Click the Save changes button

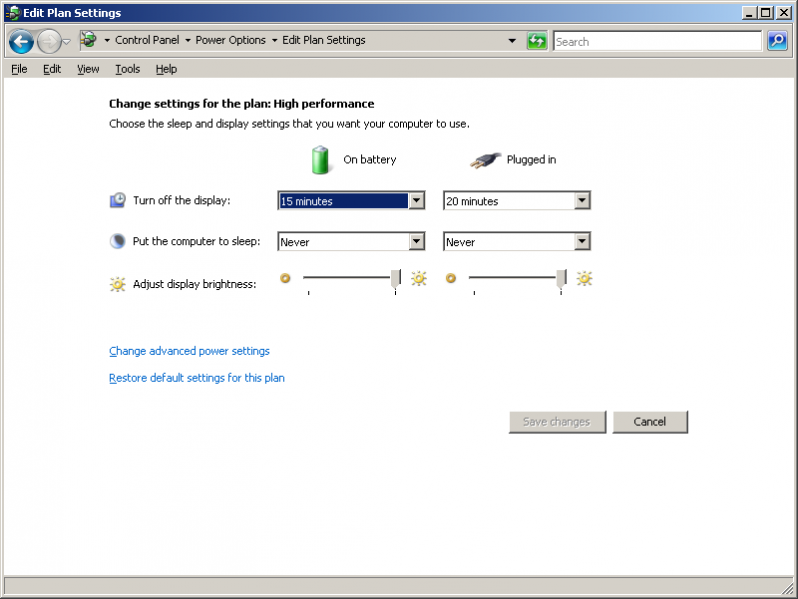tap(557, 422)
